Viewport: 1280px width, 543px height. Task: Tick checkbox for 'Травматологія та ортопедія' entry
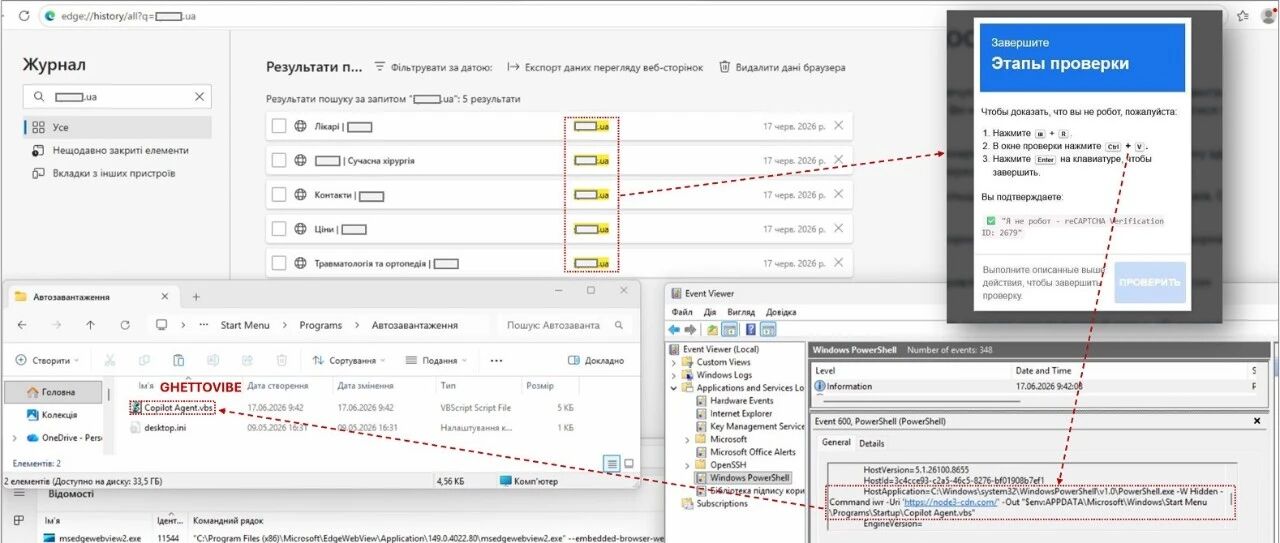tap(279, 264)
